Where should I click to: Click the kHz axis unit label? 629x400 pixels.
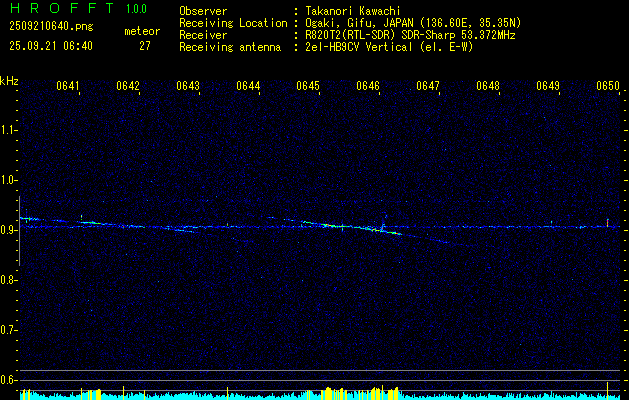click(x=9, y=81)
